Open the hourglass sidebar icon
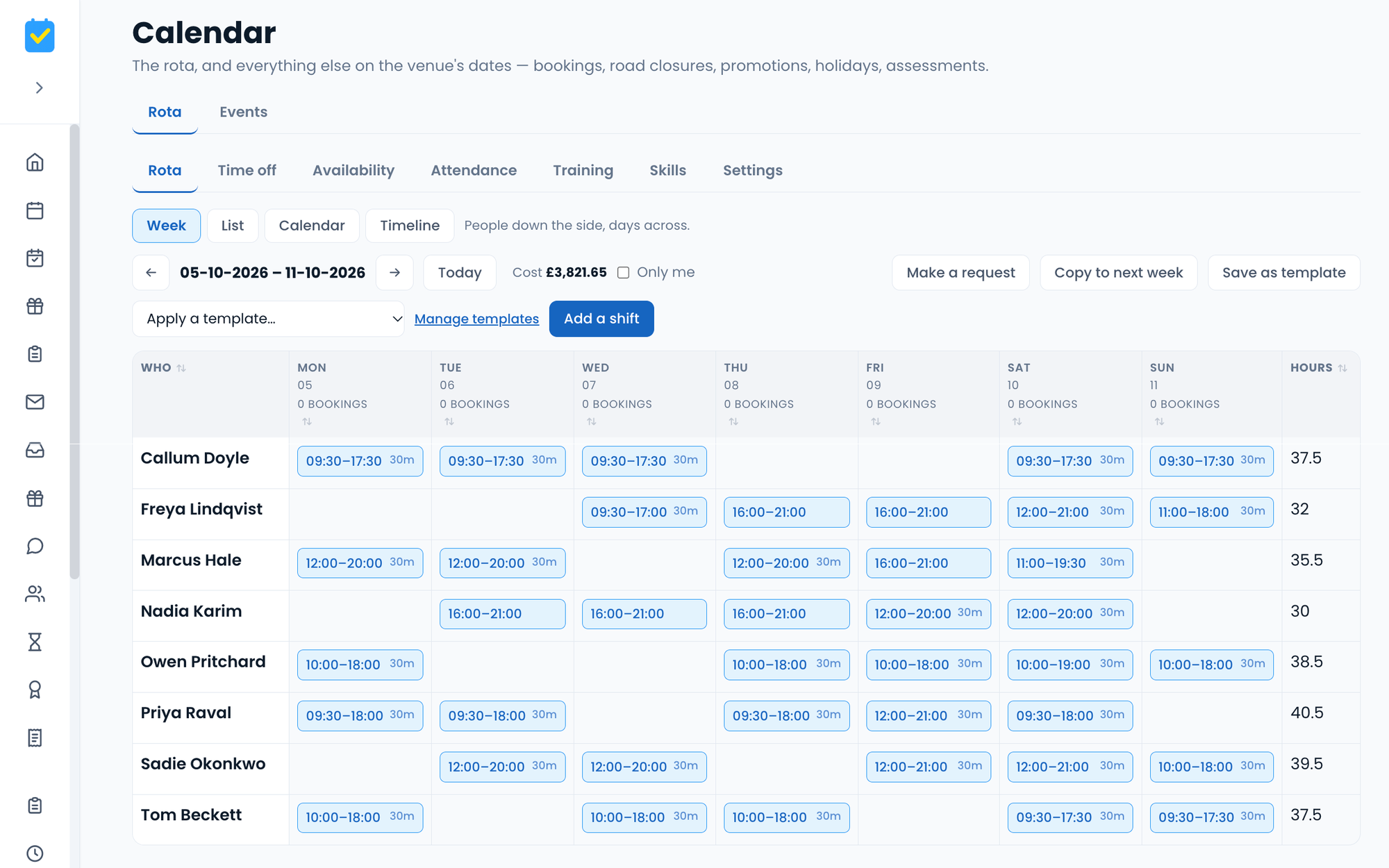This screenshot has height=868, width=1389. (35, 642)
